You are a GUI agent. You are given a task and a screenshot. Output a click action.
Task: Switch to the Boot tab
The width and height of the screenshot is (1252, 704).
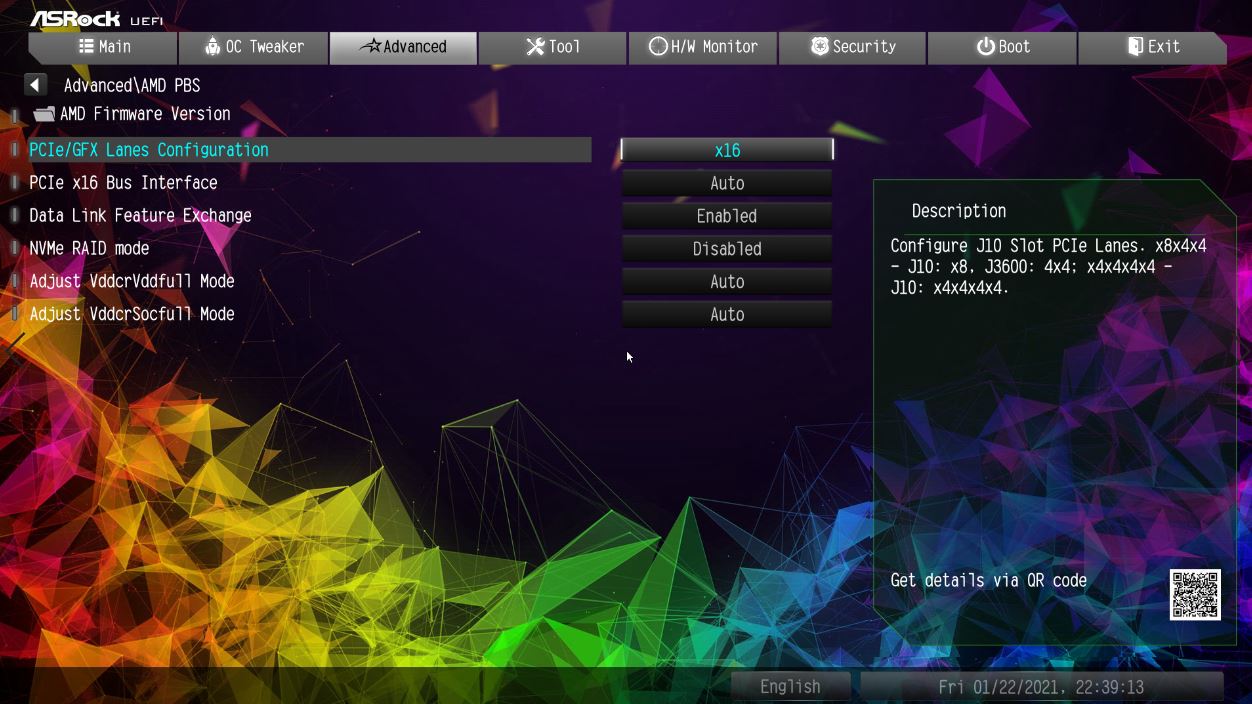coord(1003,47)
